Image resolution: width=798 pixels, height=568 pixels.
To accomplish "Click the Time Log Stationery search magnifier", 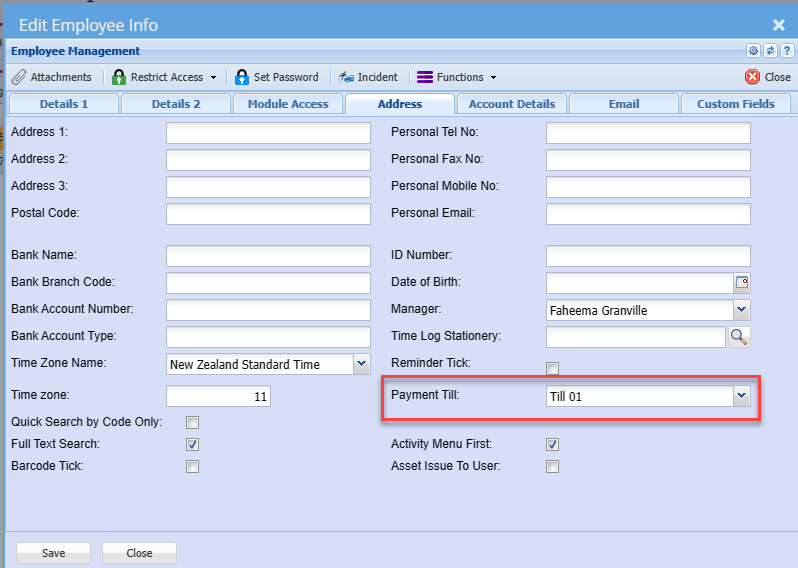I will (x=739, y=337).
